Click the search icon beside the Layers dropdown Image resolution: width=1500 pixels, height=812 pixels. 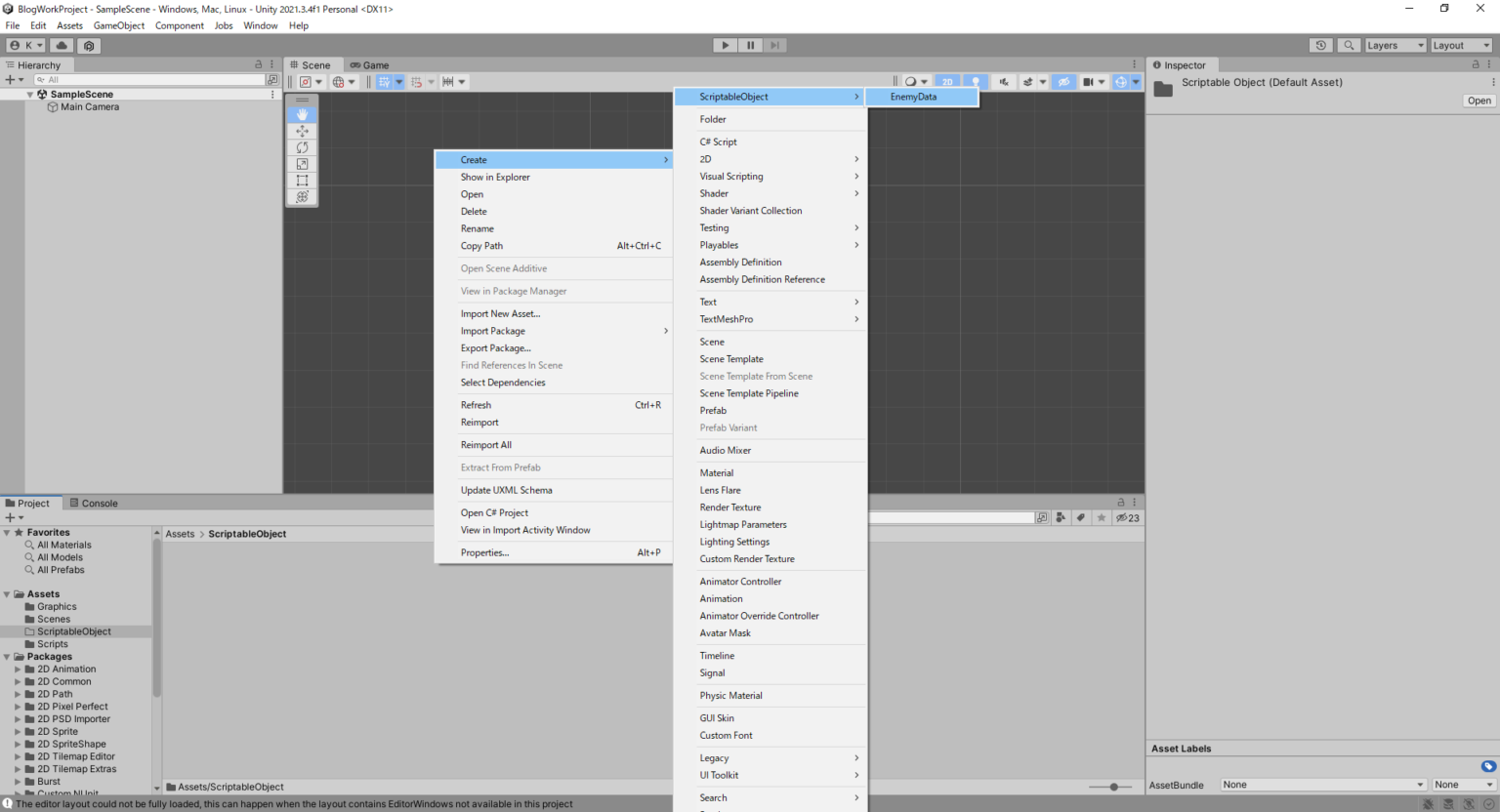tap(1349, 45)
